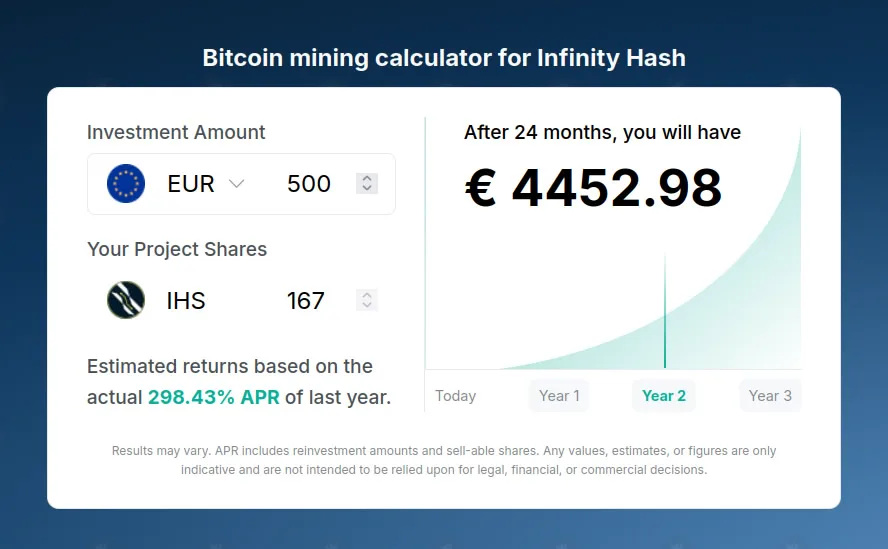Increase investment amount with up arrow
The image size is (888, 549).
(367, 178)
